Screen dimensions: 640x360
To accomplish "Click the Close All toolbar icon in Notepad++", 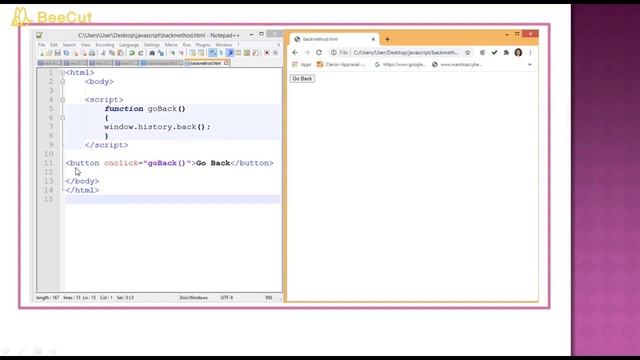I will coord(84,53).
